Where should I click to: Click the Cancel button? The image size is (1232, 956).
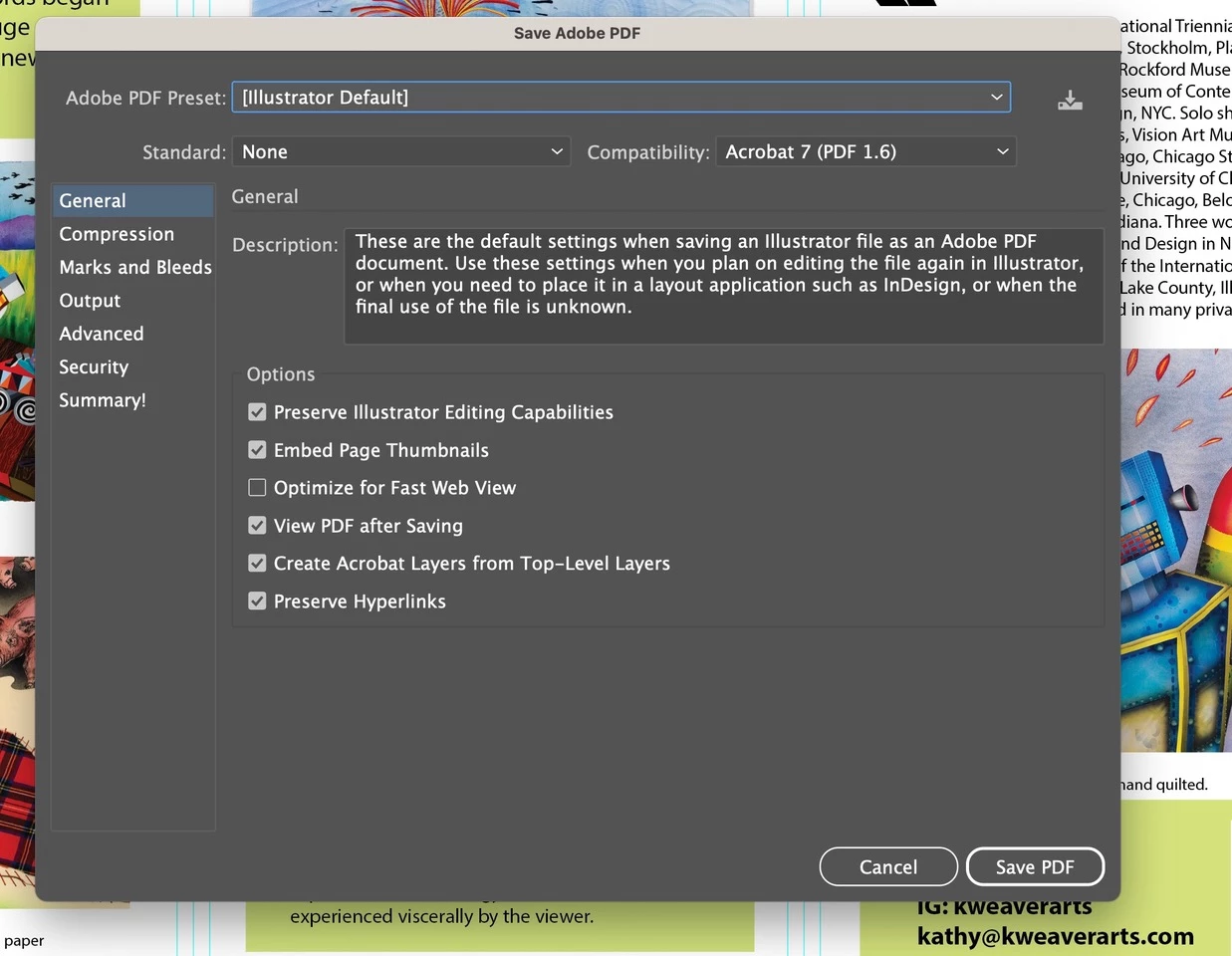pyautogui.click(x=888, y=867)
